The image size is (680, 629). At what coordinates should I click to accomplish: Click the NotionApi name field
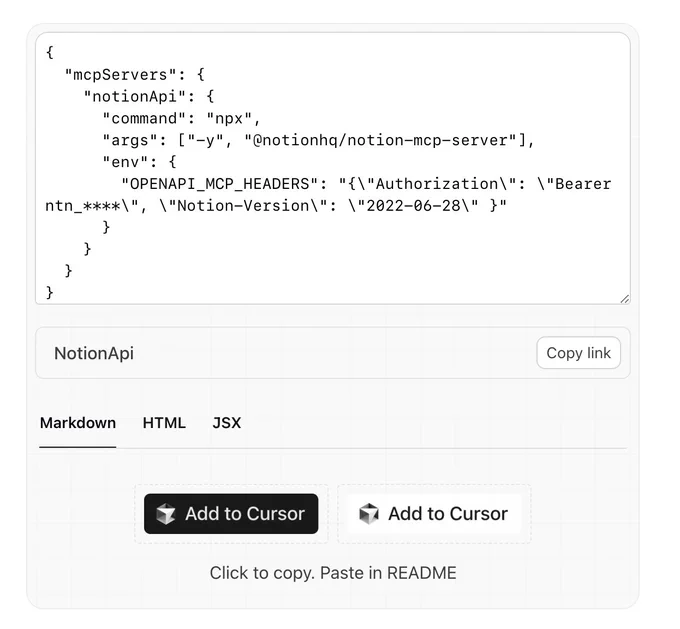coord(333,353)
